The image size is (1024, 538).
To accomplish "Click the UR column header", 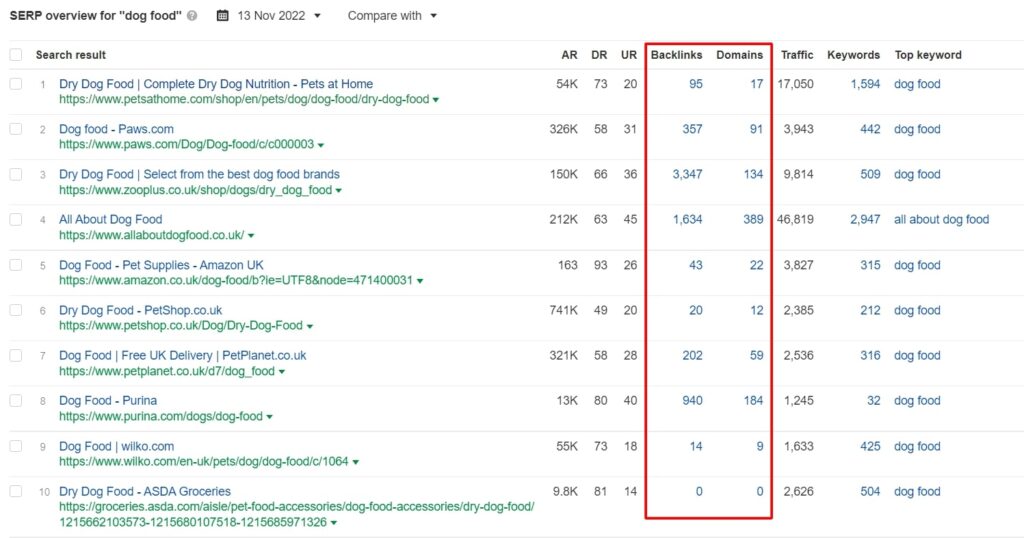I will (629, 55).
